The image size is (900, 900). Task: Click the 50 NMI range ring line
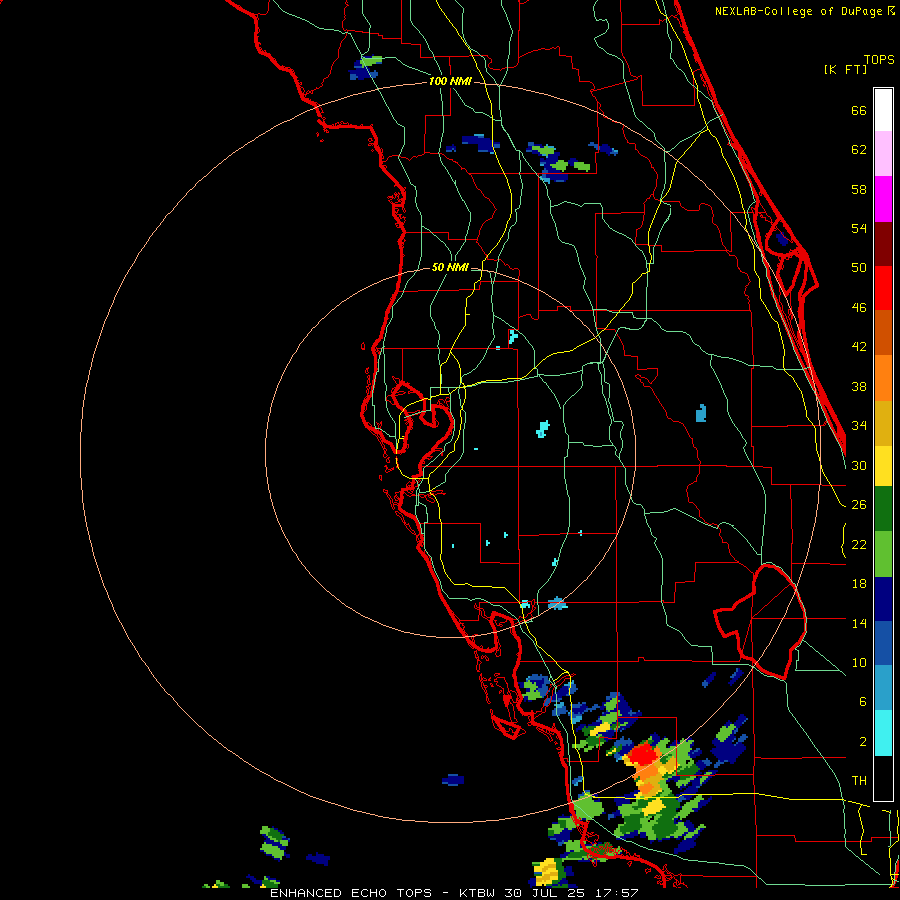tap(266, 452)
